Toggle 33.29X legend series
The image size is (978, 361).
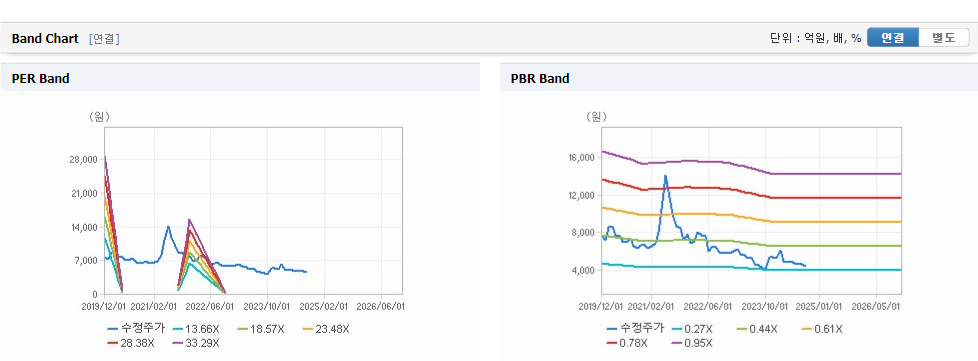coord(196,343)
